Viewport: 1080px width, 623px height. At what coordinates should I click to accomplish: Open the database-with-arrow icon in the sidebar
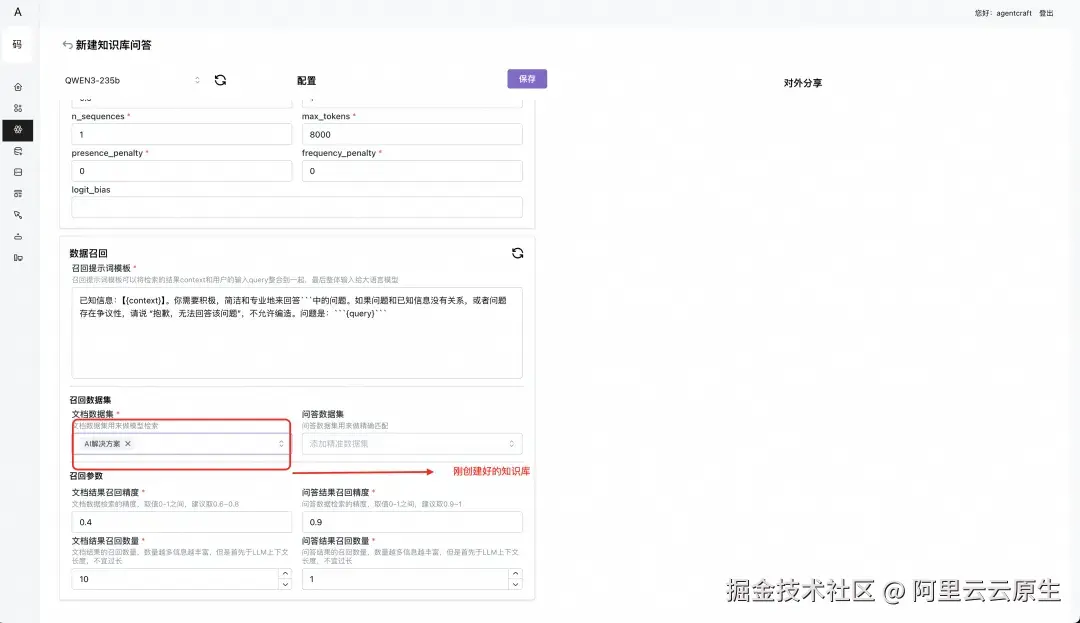pos(18,151)
